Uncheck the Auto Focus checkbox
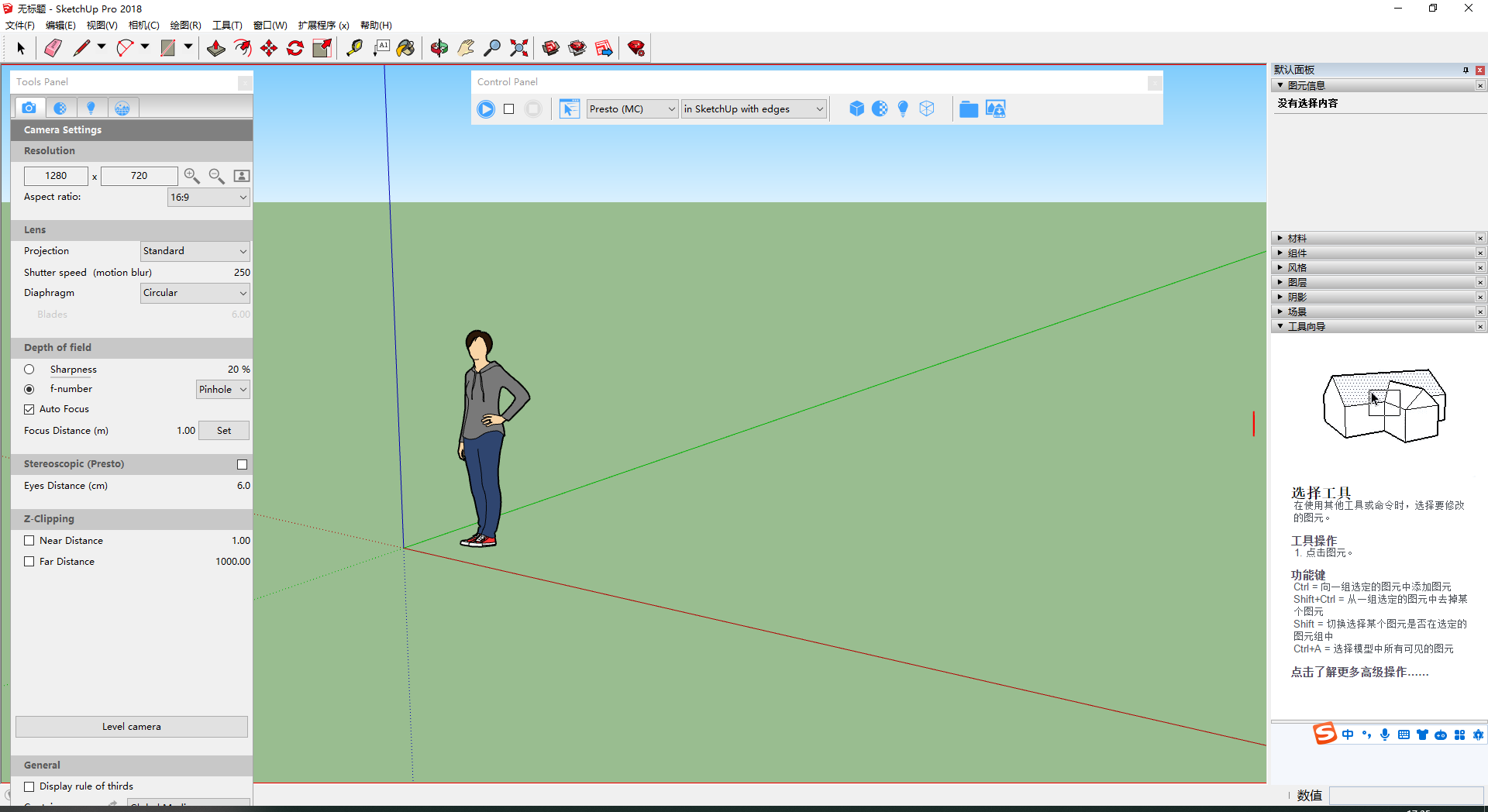1488x812 pixels. 29,409
